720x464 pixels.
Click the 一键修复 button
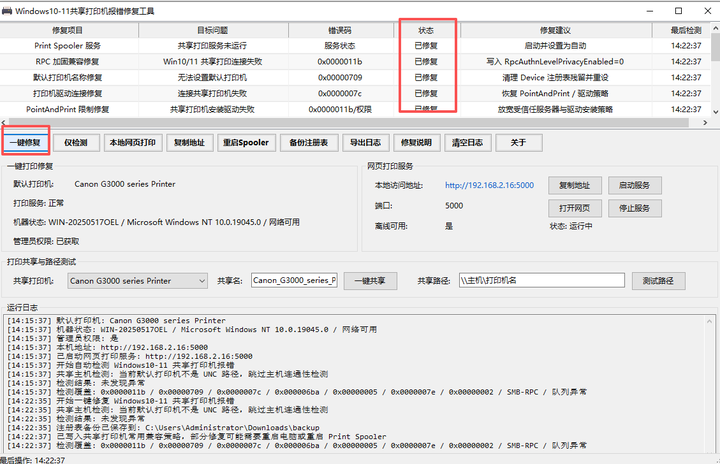click(26, 142)
